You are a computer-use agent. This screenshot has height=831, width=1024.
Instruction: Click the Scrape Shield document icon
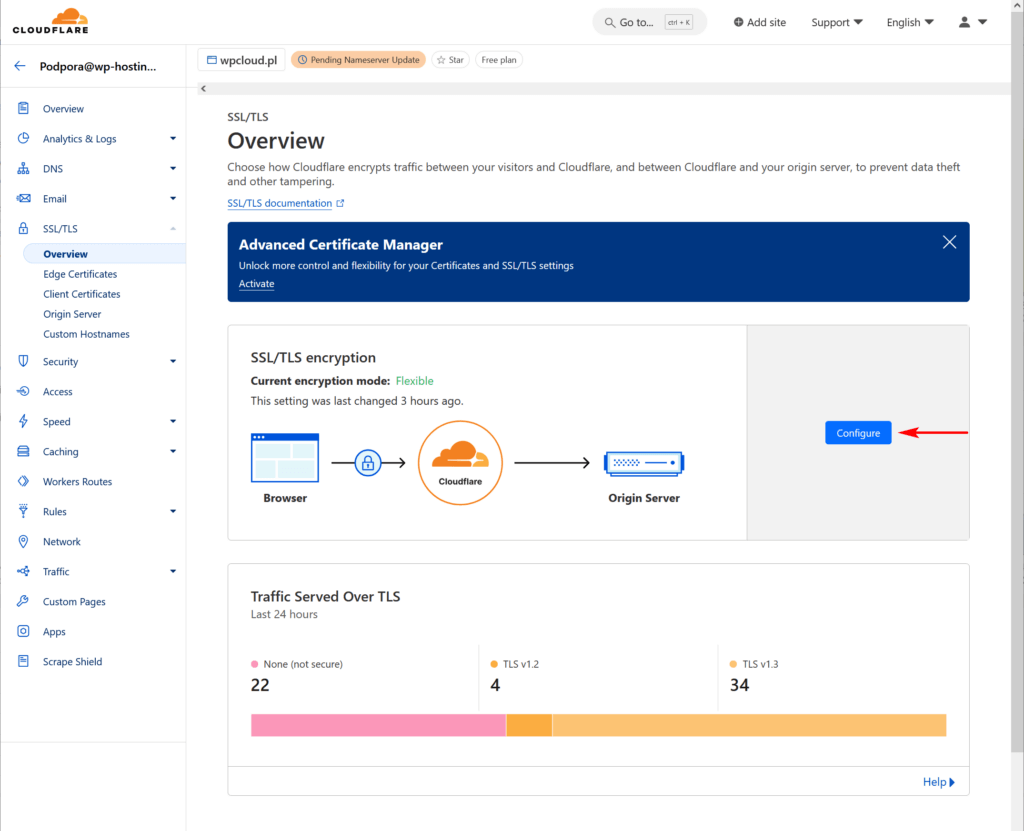point(23,661)
